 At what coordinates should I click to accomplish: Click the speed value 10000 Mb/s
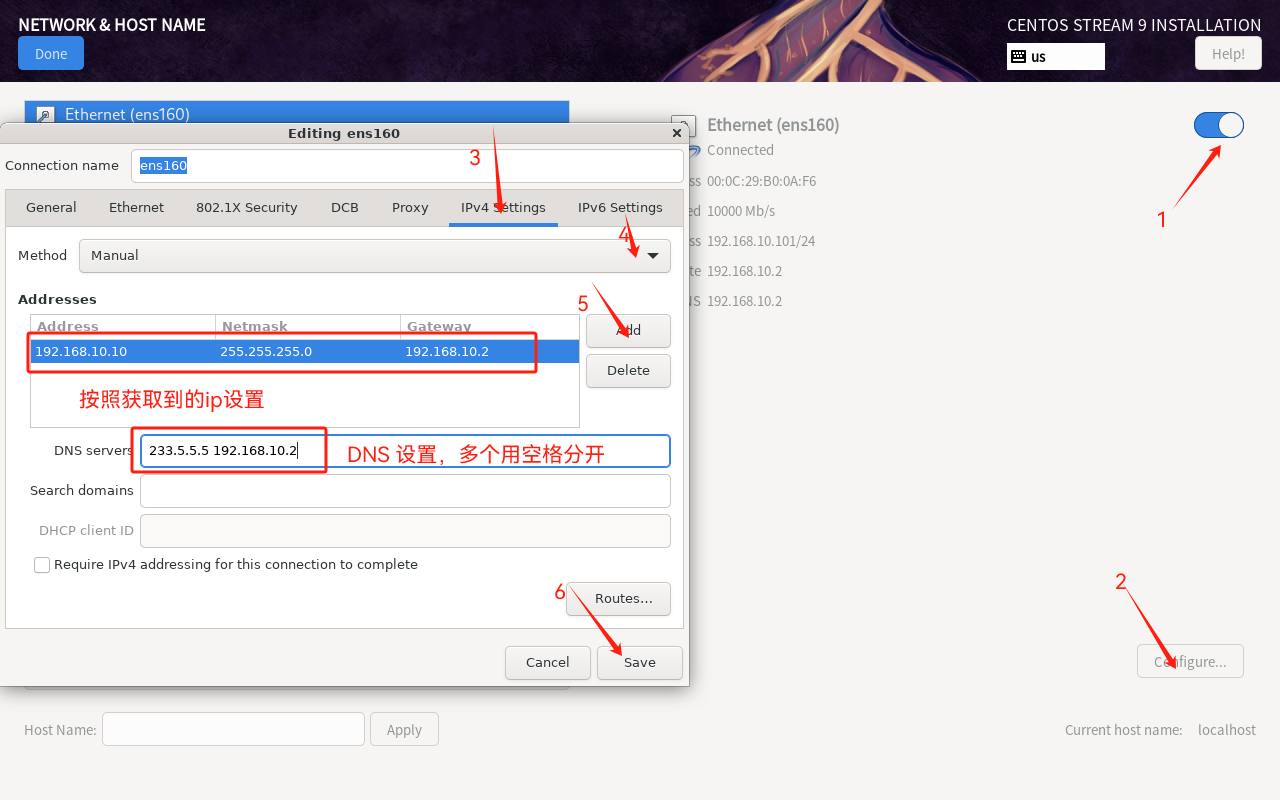click(741, 211)
